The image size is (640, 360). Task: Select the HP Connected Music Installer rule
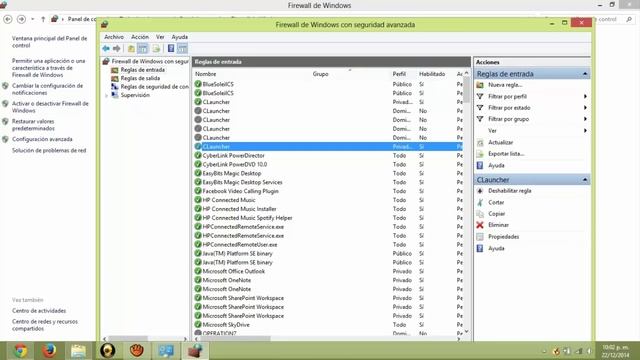(239, 209)
